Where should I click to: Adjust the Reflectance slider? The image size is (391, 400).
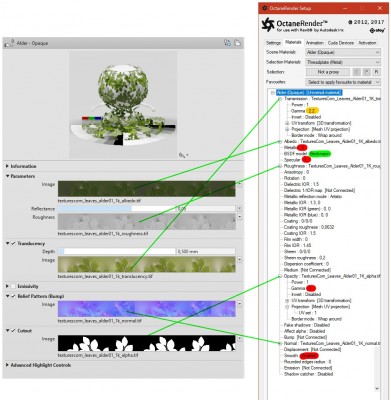click(147, 209)
